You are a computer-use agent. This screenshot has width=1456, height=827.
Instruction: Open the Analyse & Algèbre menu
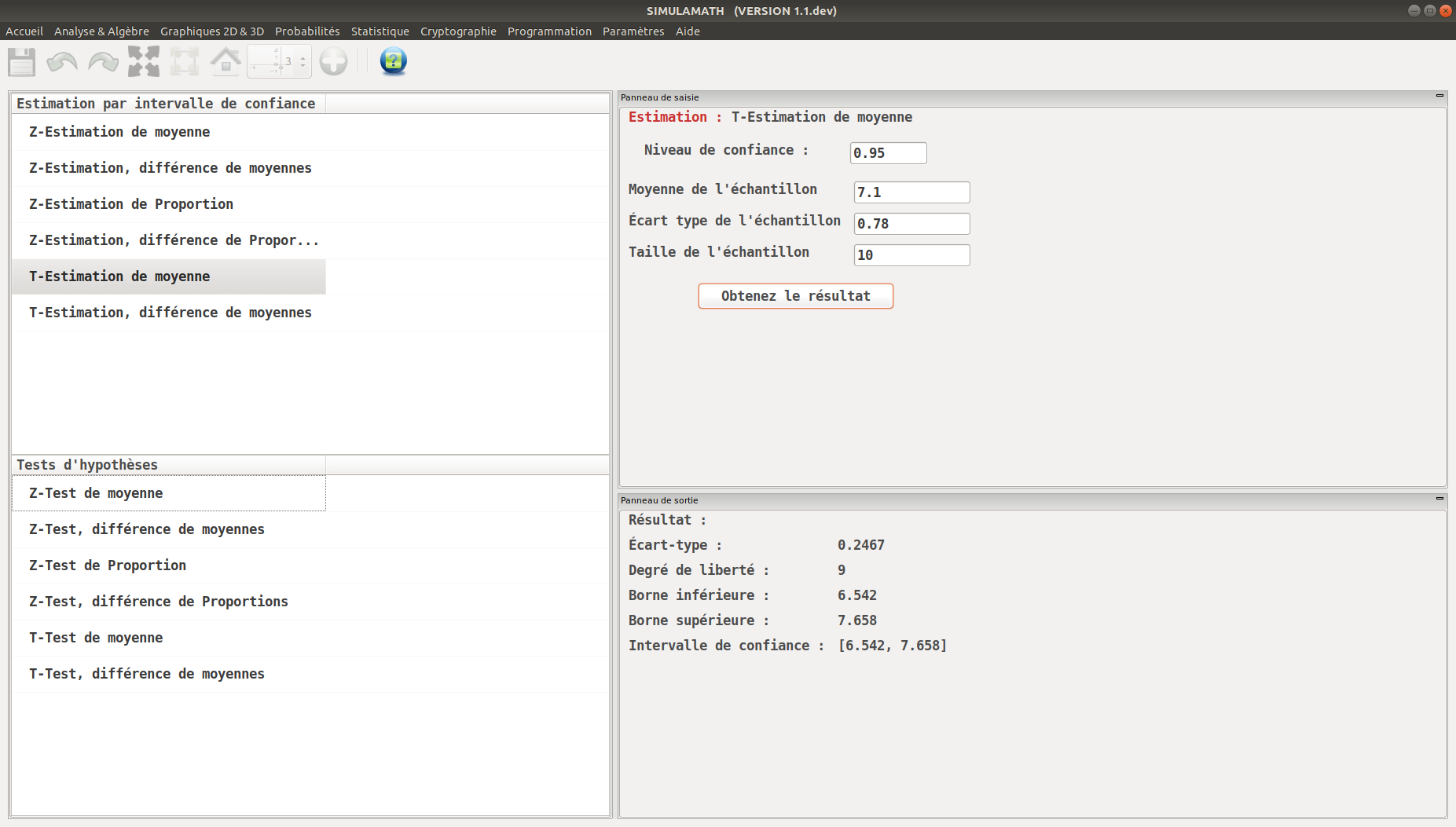coord(101,31)
